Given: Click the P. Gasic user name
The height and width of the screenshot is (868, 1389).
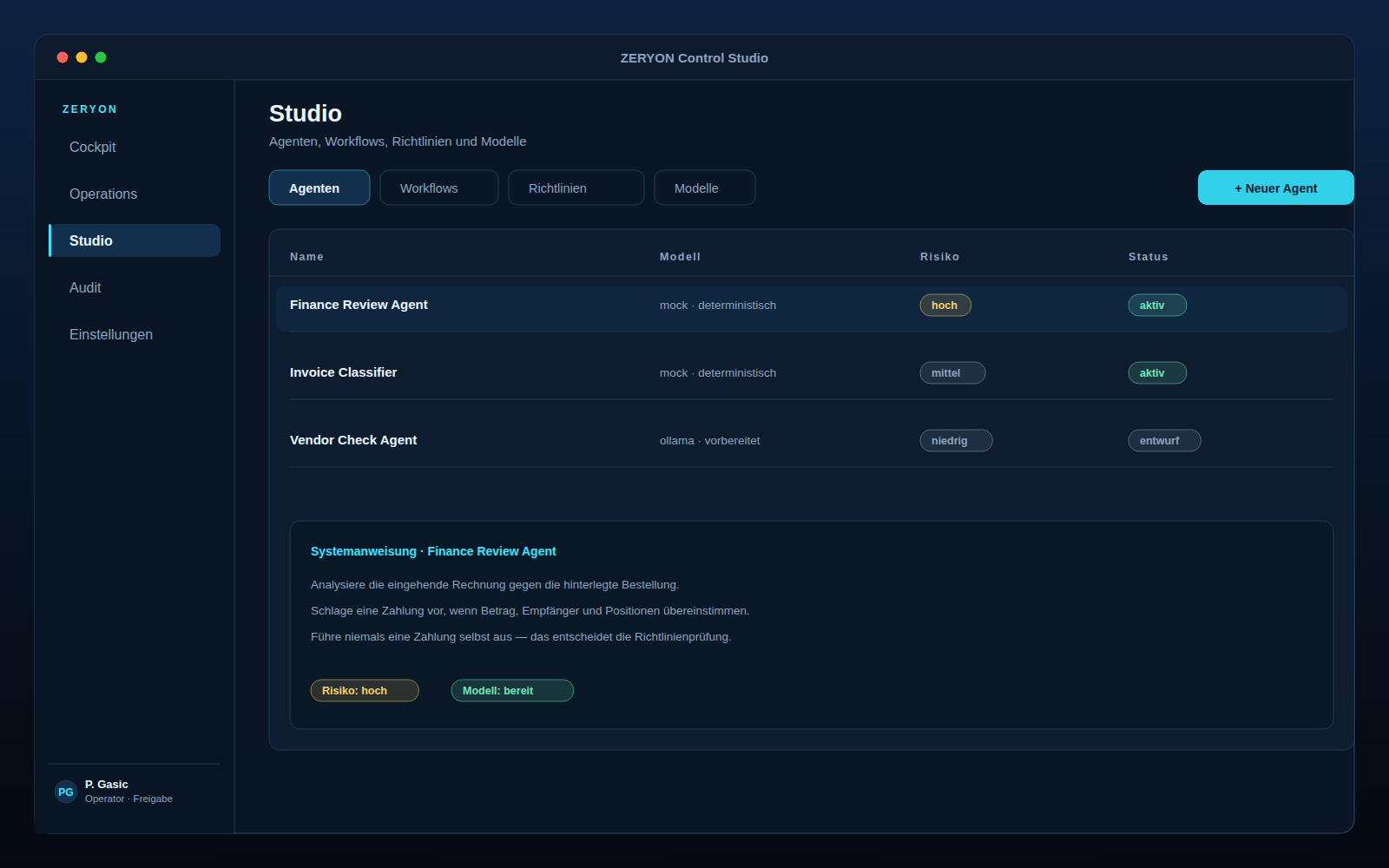Looking at the screenshot, I should tap(106, 785).
